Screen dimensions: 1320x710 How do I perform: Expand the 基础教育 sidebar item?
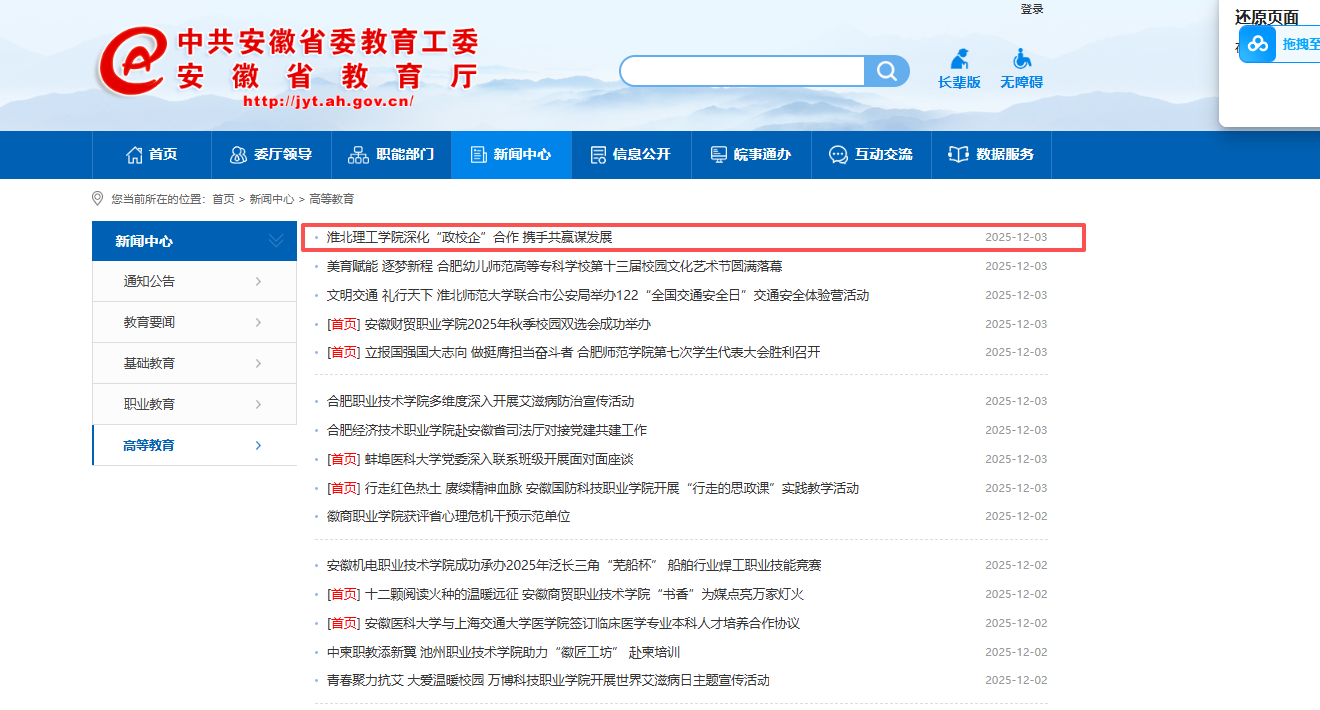pos(258,364)
